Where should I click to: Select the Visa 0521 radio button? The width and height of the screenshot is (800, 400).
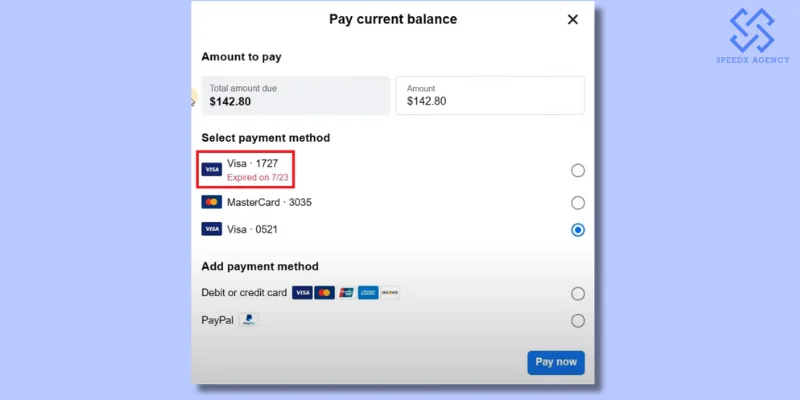[578, 230]
